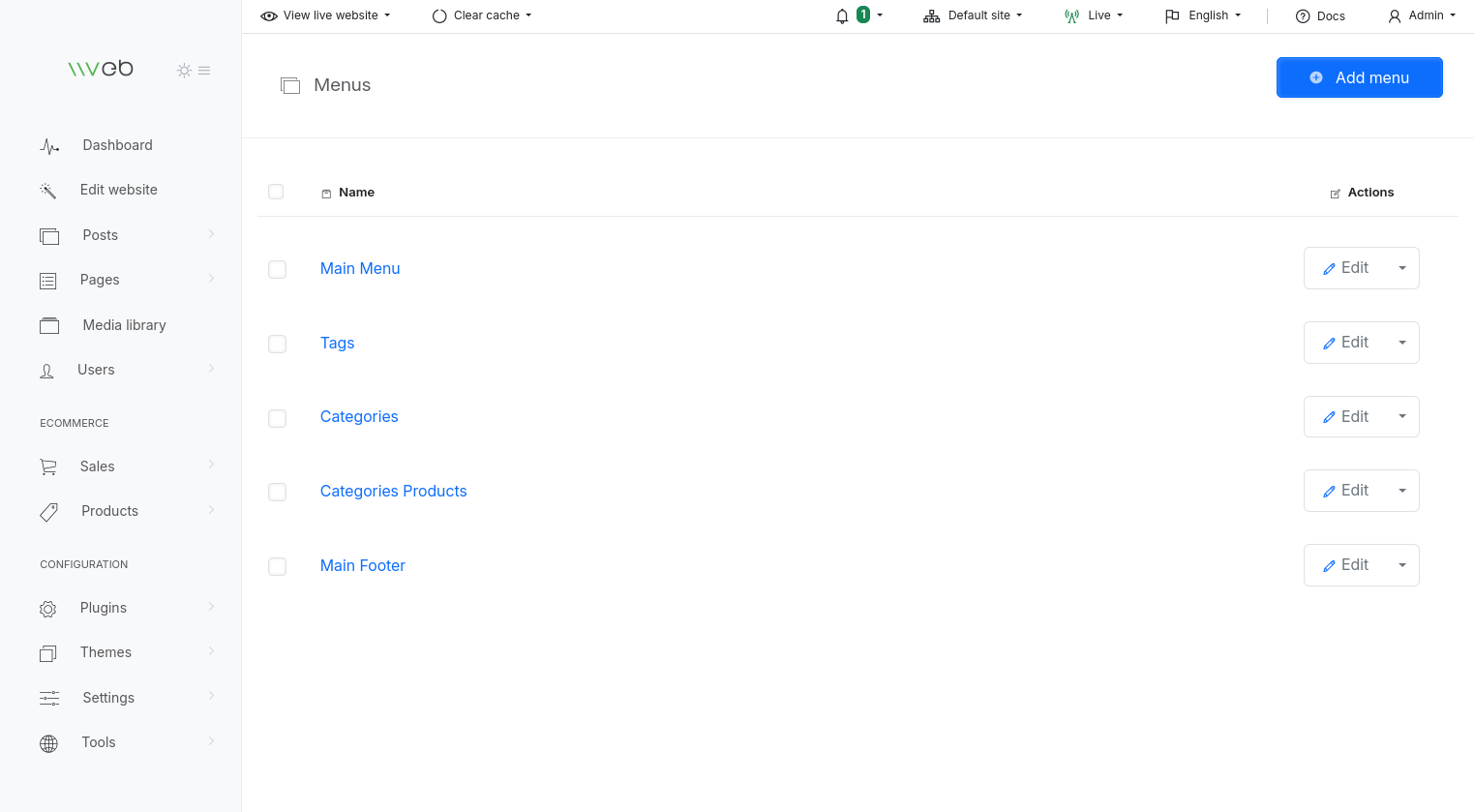Select the Categories Products row checkbox

(x=278, y=492)
